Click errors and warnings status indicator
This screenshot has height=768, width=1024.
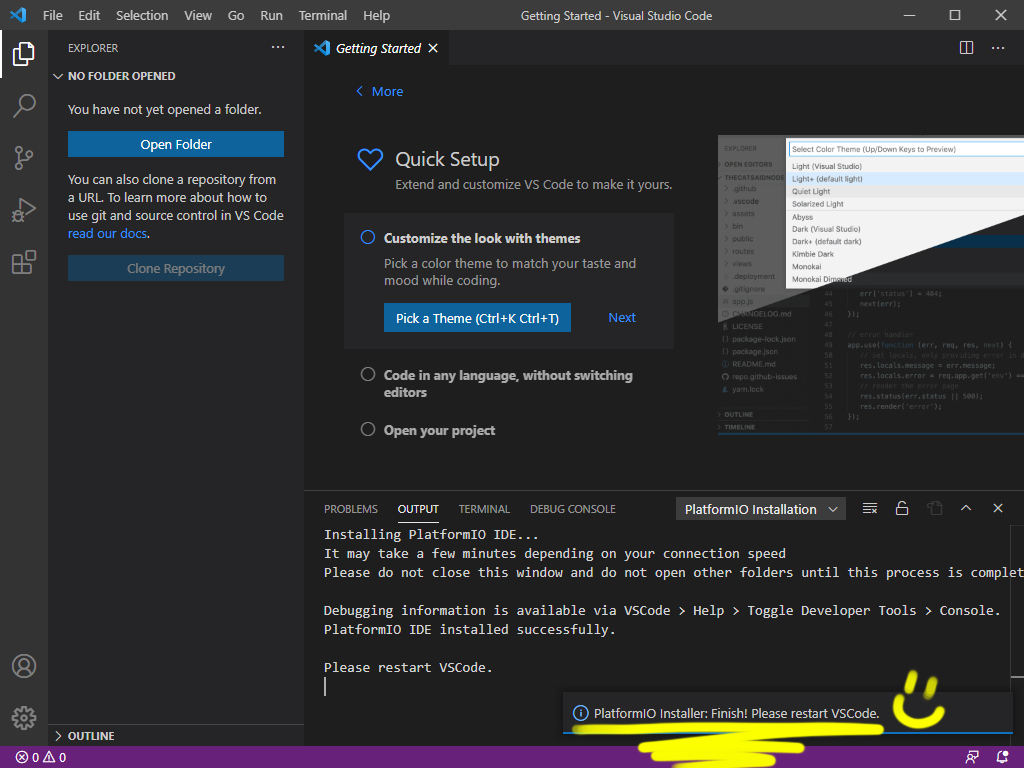pyautogui.click(x=41, y=758)
